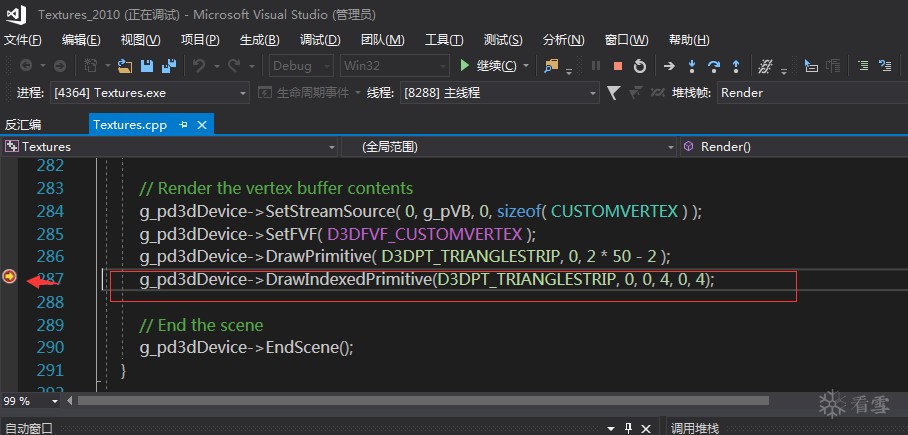Viewport: 908px width, 435px height.
Task: Click the highlighted cursor-box toolbar icon
Action: point(811,66)
